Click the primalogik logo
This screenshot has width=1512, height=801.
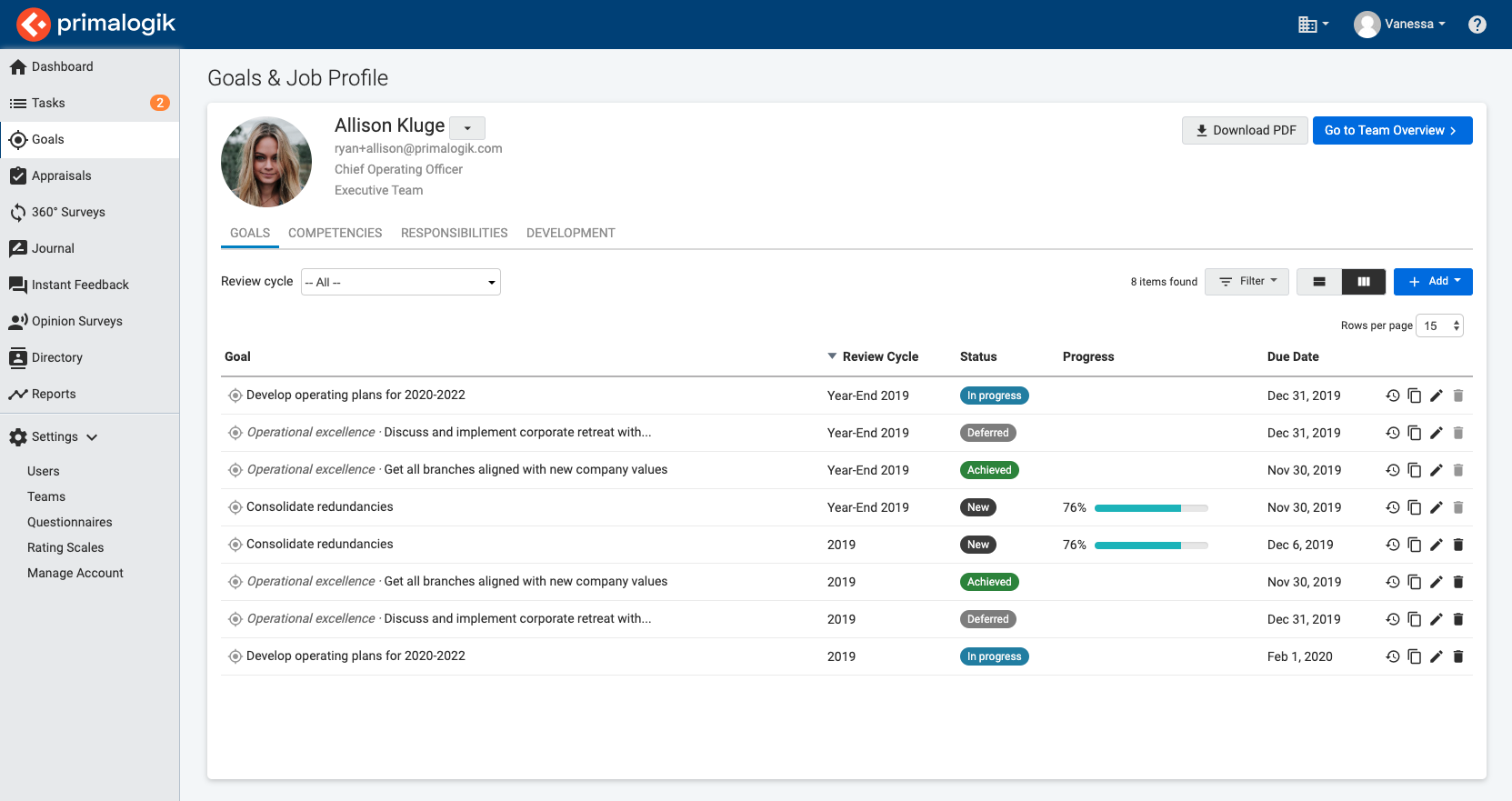(95, 24)
